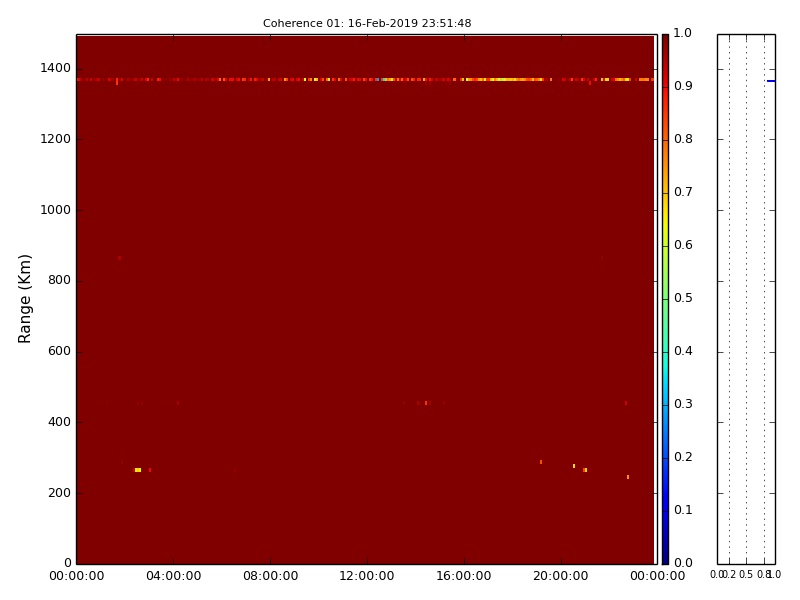This screenshot has height=600, width=800.
Task: Click the yellow segment of the colorbar
Action: 665,219
